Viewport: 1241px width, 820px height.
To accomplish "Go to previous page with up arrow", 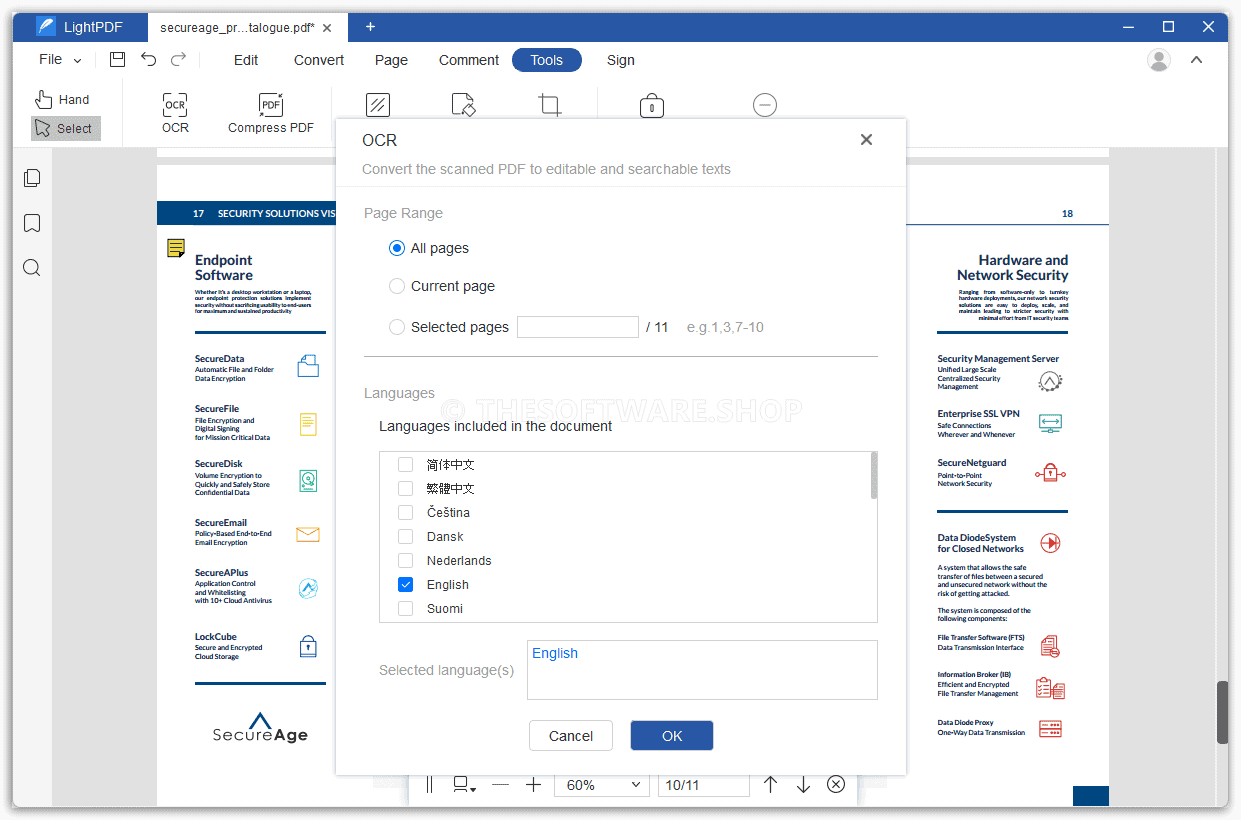I will pos(770,785).
